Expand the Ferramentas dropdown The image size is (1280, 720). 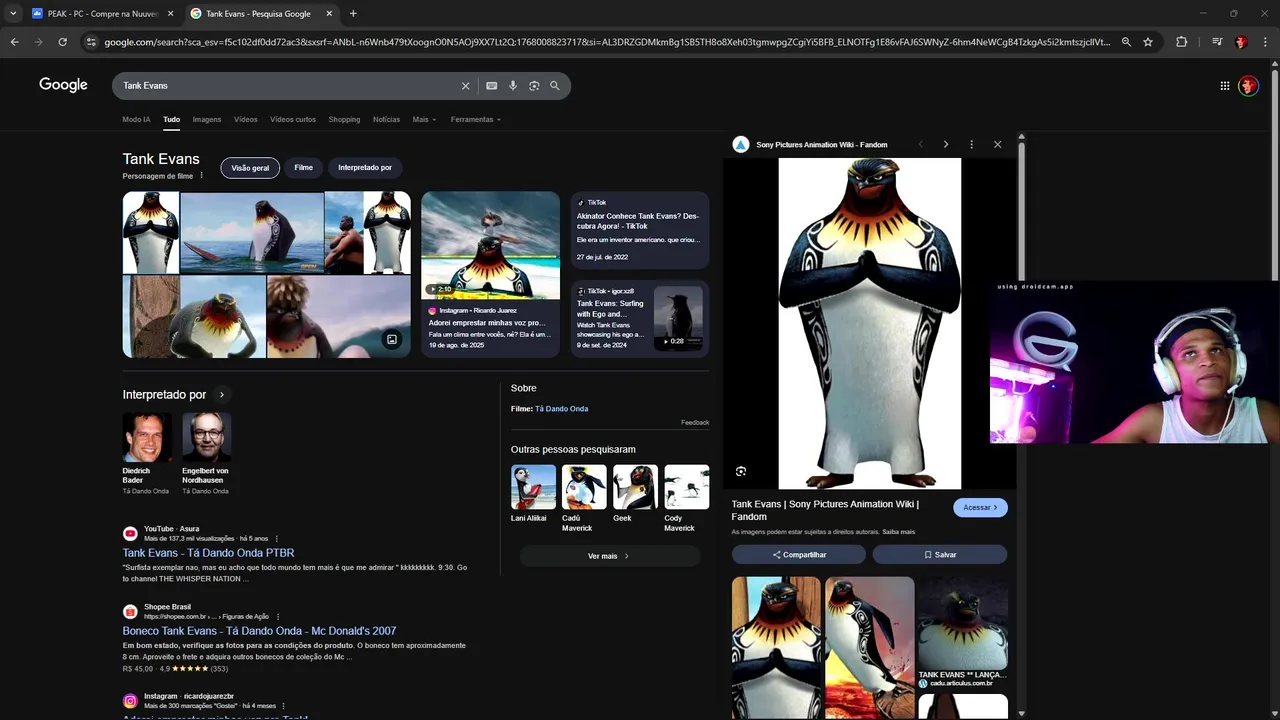coord(476,119)
